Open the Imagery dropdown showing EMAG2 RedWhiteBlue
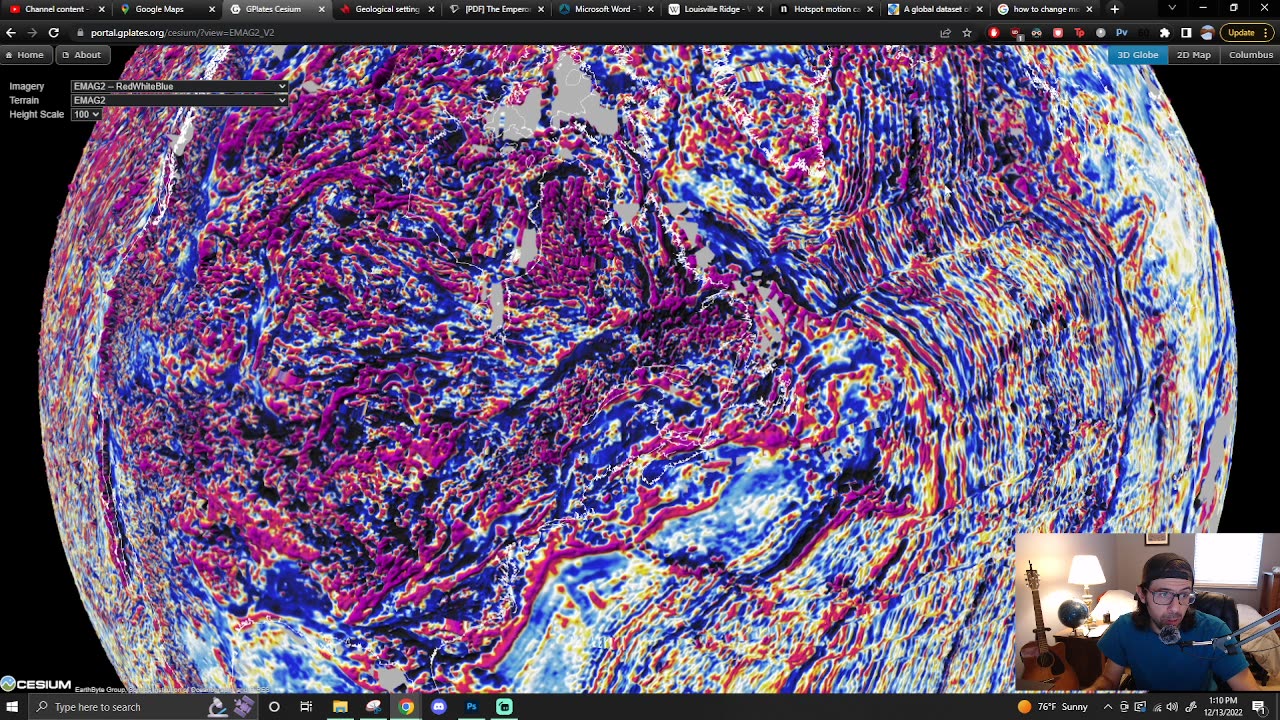Viewport: 1280px width, 720px height. coord(179,86)
